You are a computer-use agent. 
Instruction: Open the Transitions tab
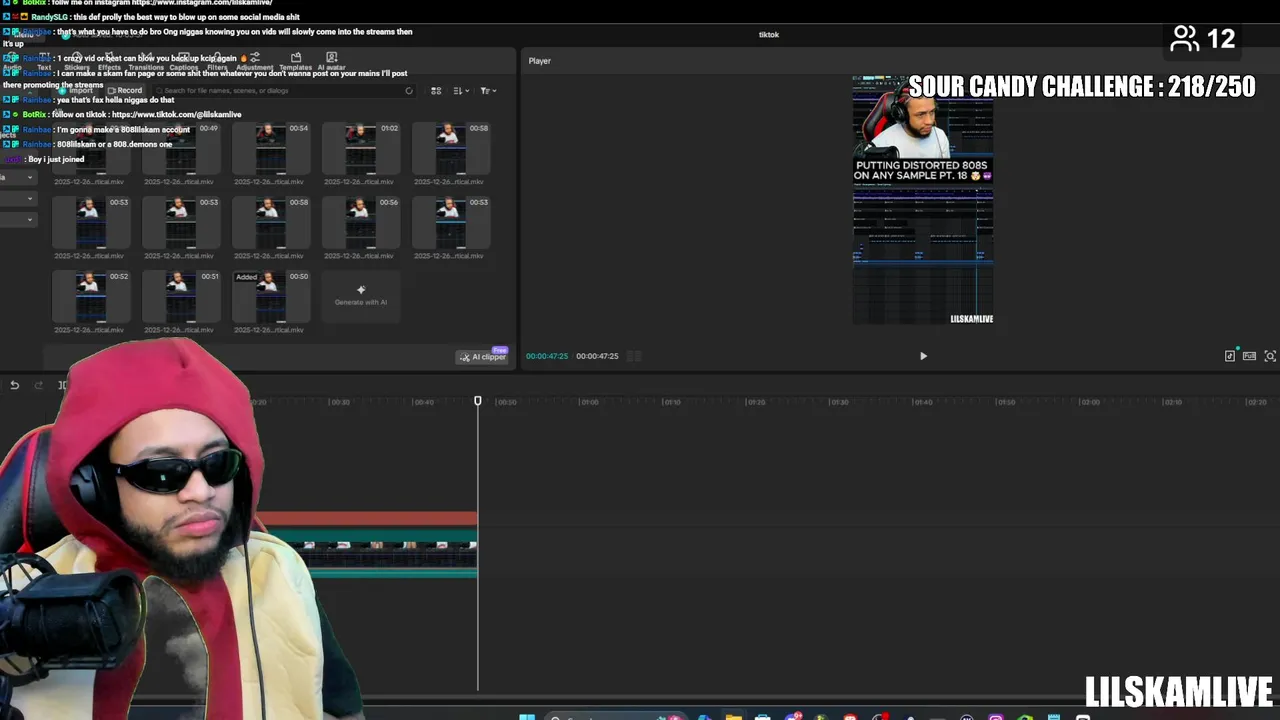146,62
